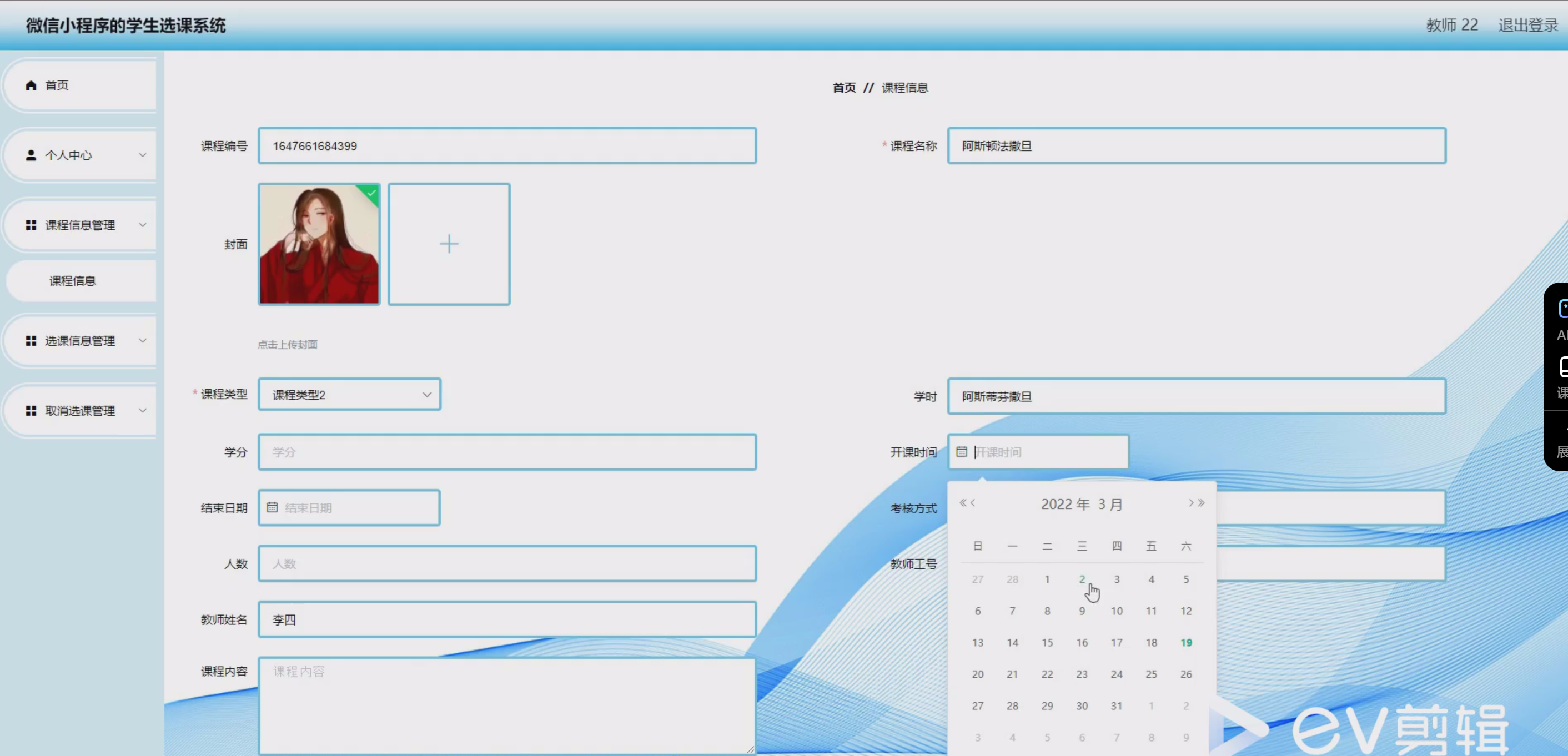Click the grid icon beside 选课信息管理
The image size is (1568, 756).
[x=31, y=341]
